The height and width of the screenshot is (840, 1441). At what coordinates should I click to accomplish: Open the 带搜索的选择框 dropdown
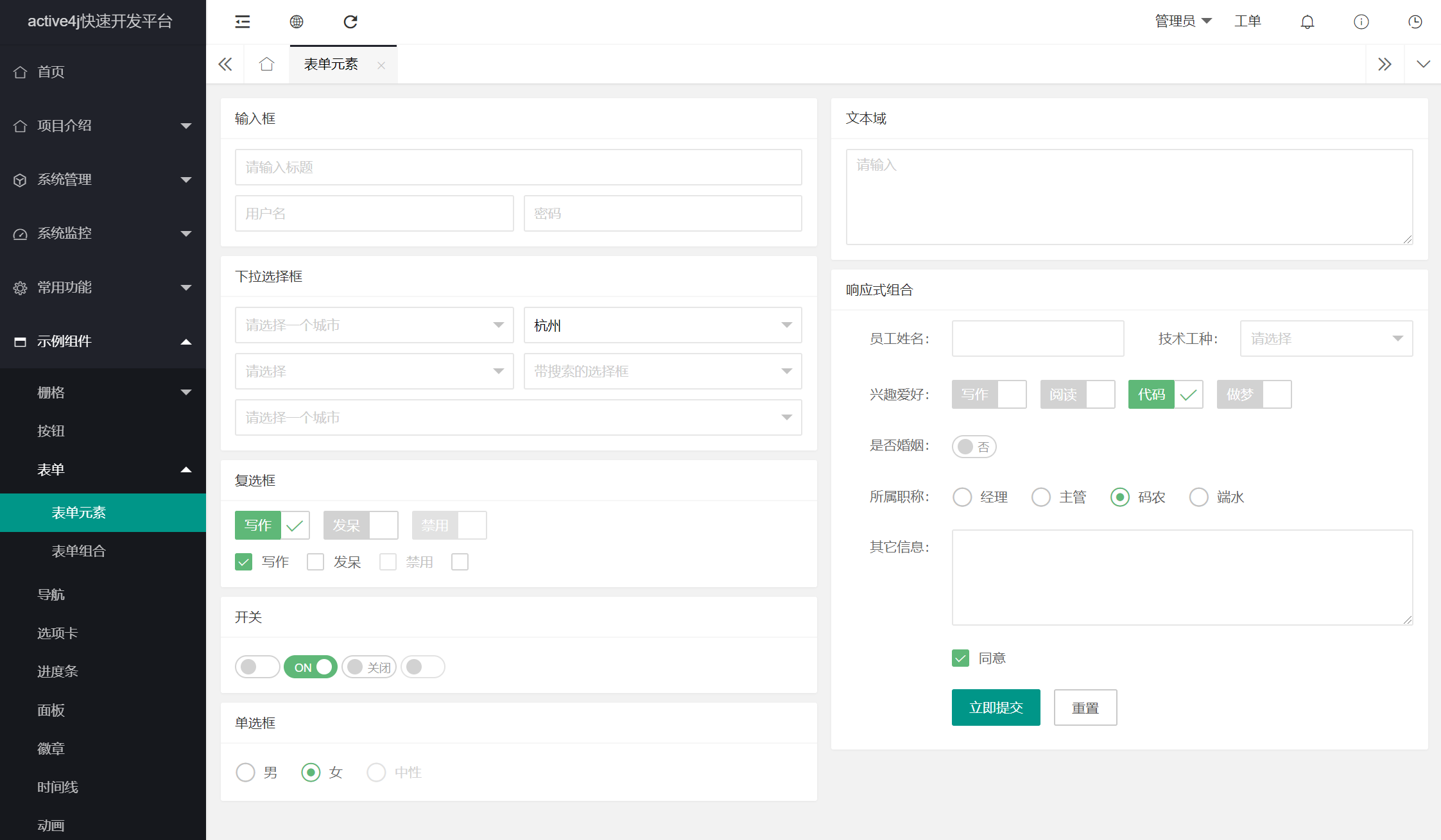[x=663, y=372]
